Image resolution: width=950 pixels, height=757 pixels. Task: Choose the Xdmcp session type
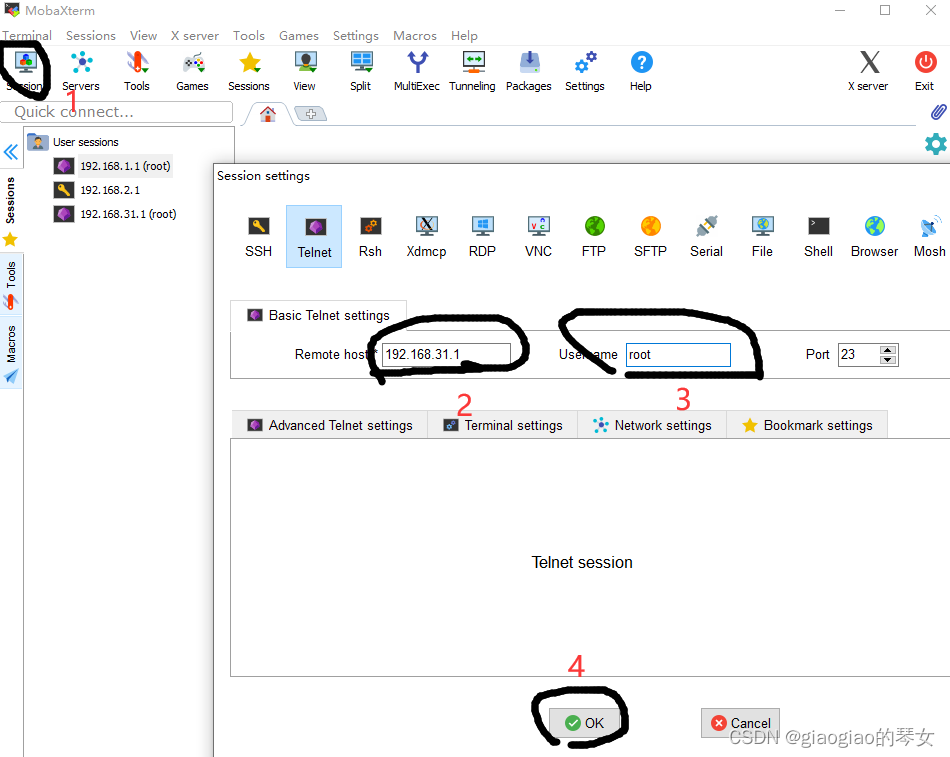click(x=427, y=236)
